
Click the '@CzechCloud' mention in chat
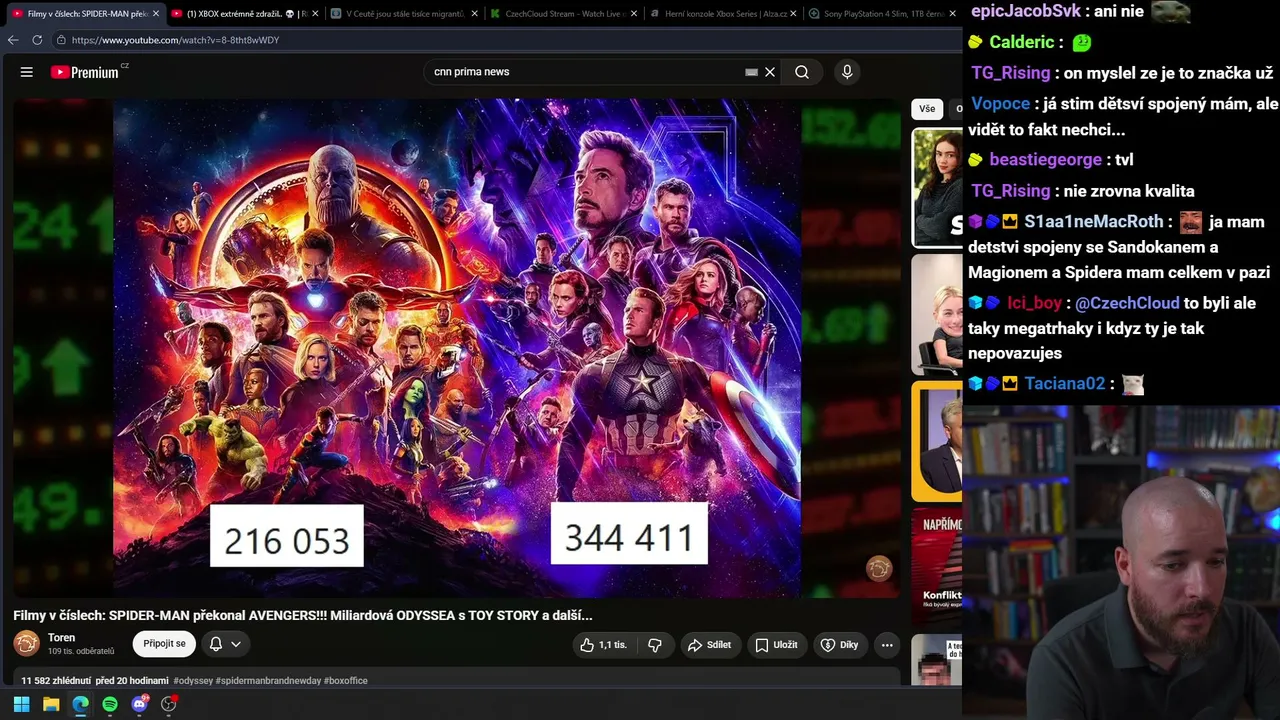tap(1127, 303)
